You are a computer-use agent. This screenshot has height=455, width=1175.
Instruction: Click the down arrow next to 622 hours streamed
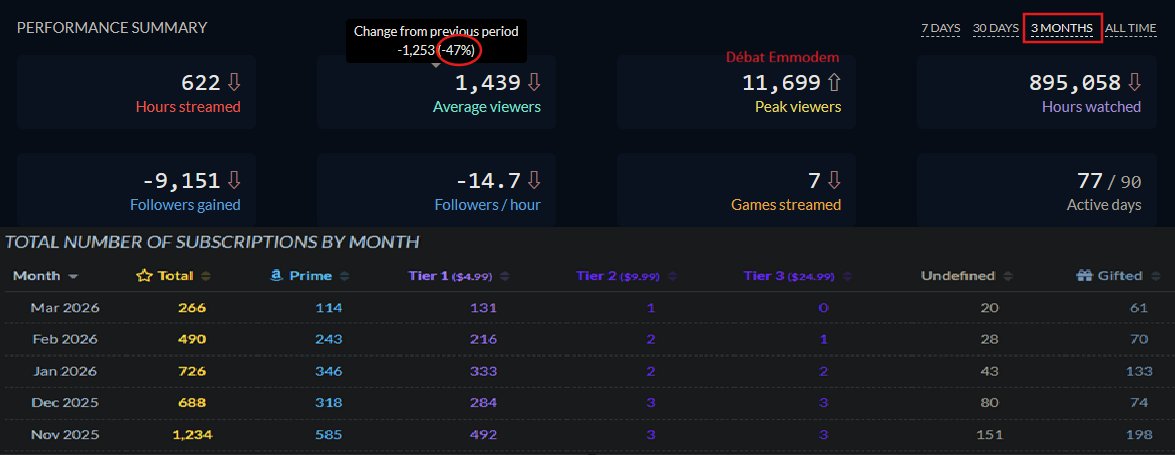click(234, 82)
